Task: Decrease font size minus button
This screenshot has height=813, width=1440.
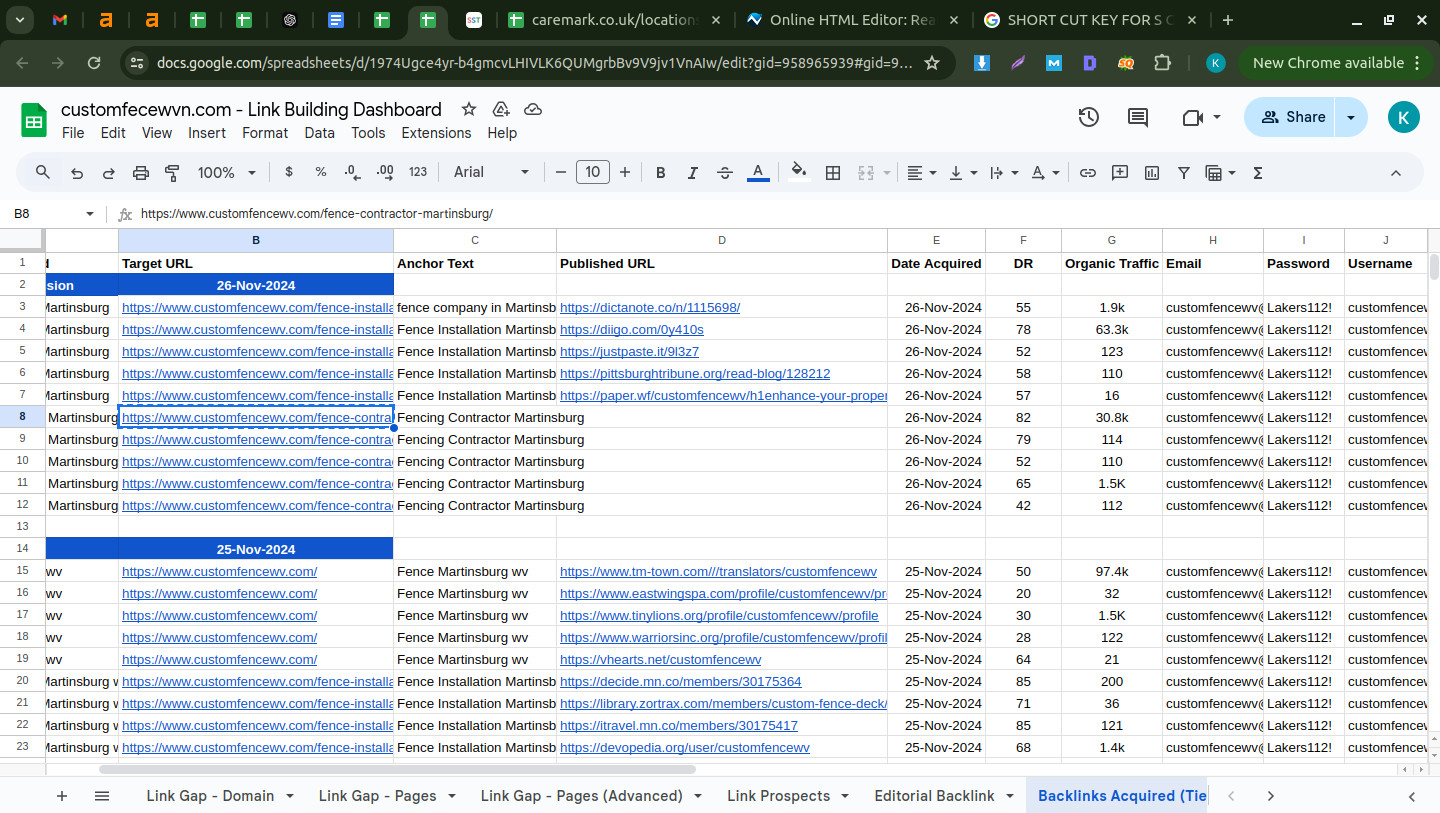Action: click(561, 172)
